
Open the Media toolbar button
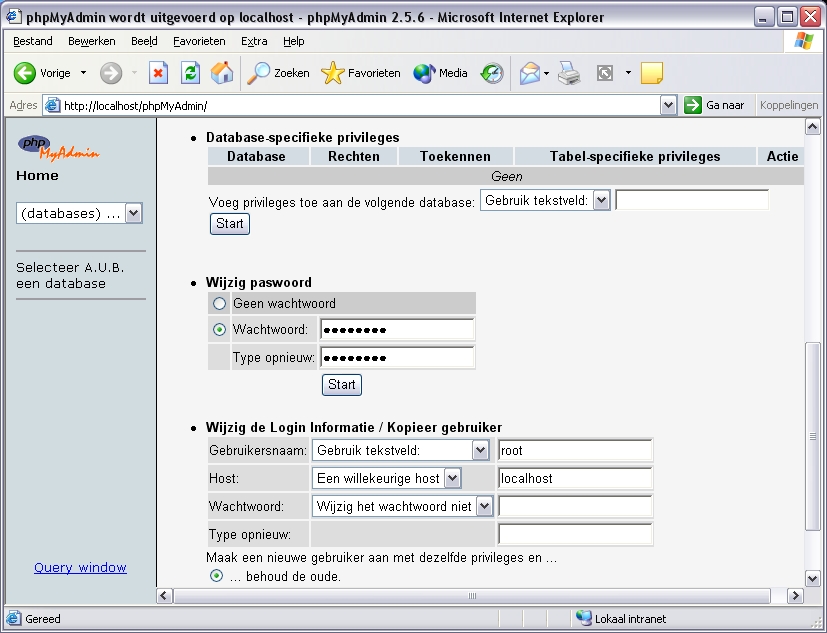(x=440, y=73)
